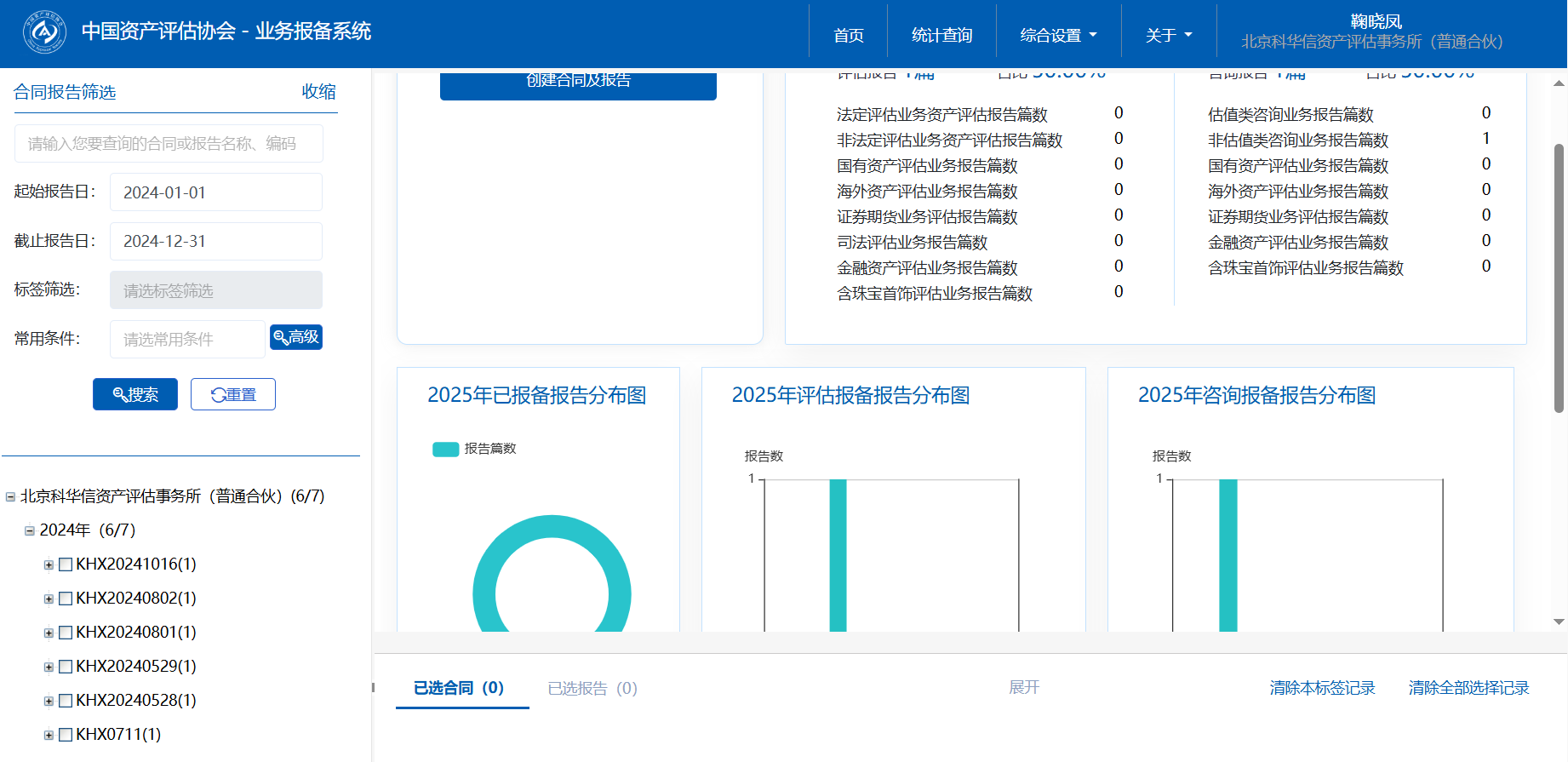
Task: Click the 收缩 link to collapse filter
Action: [318, 92]
